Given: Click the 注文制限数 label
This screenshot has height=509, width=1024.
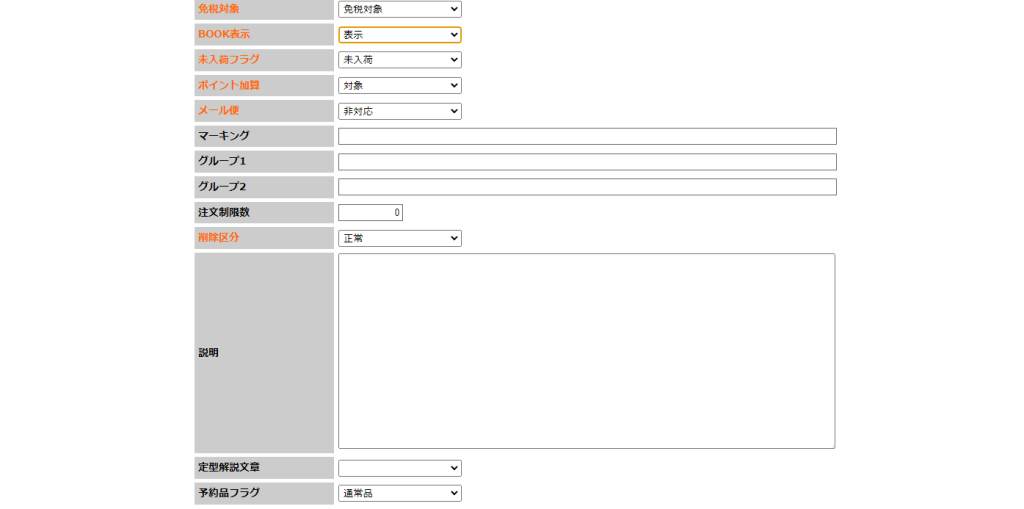Looking at the screenshot, I should 223,212.
